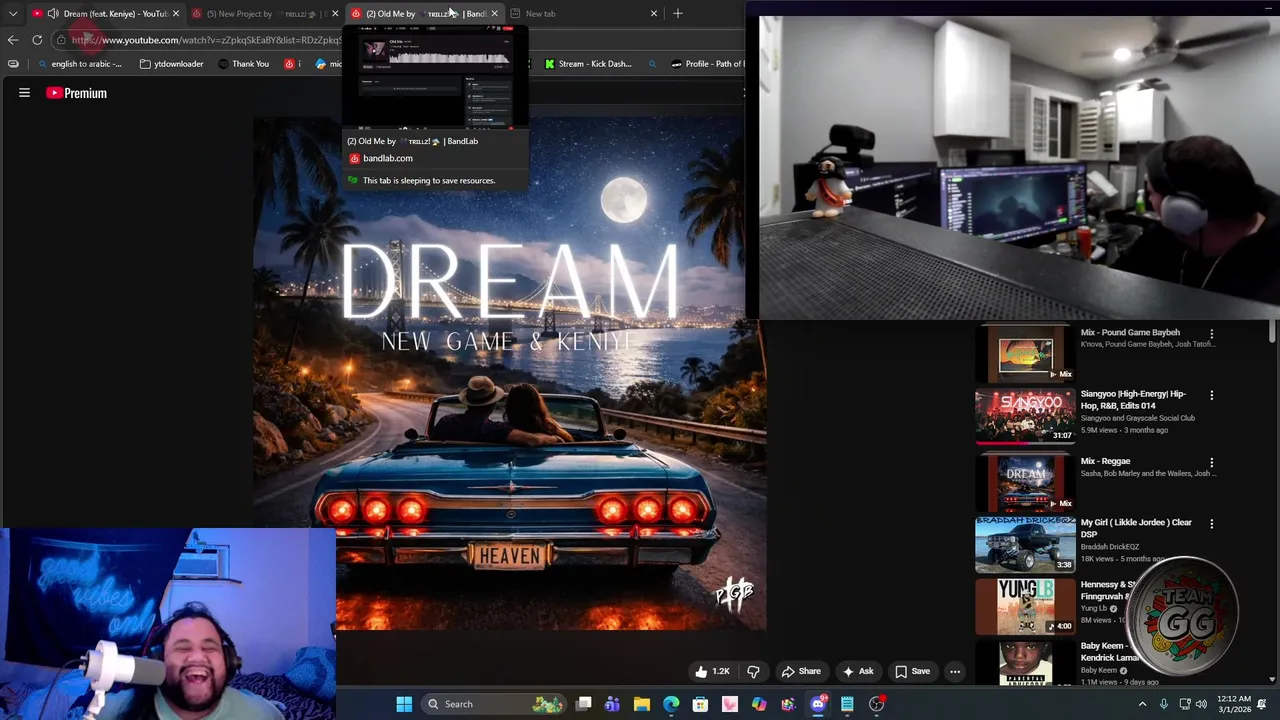This screenshot has height=720, width=1280.
Task: Switch to the Dream (feat. Keniye) YouTube tab
Action: [106, 14]
